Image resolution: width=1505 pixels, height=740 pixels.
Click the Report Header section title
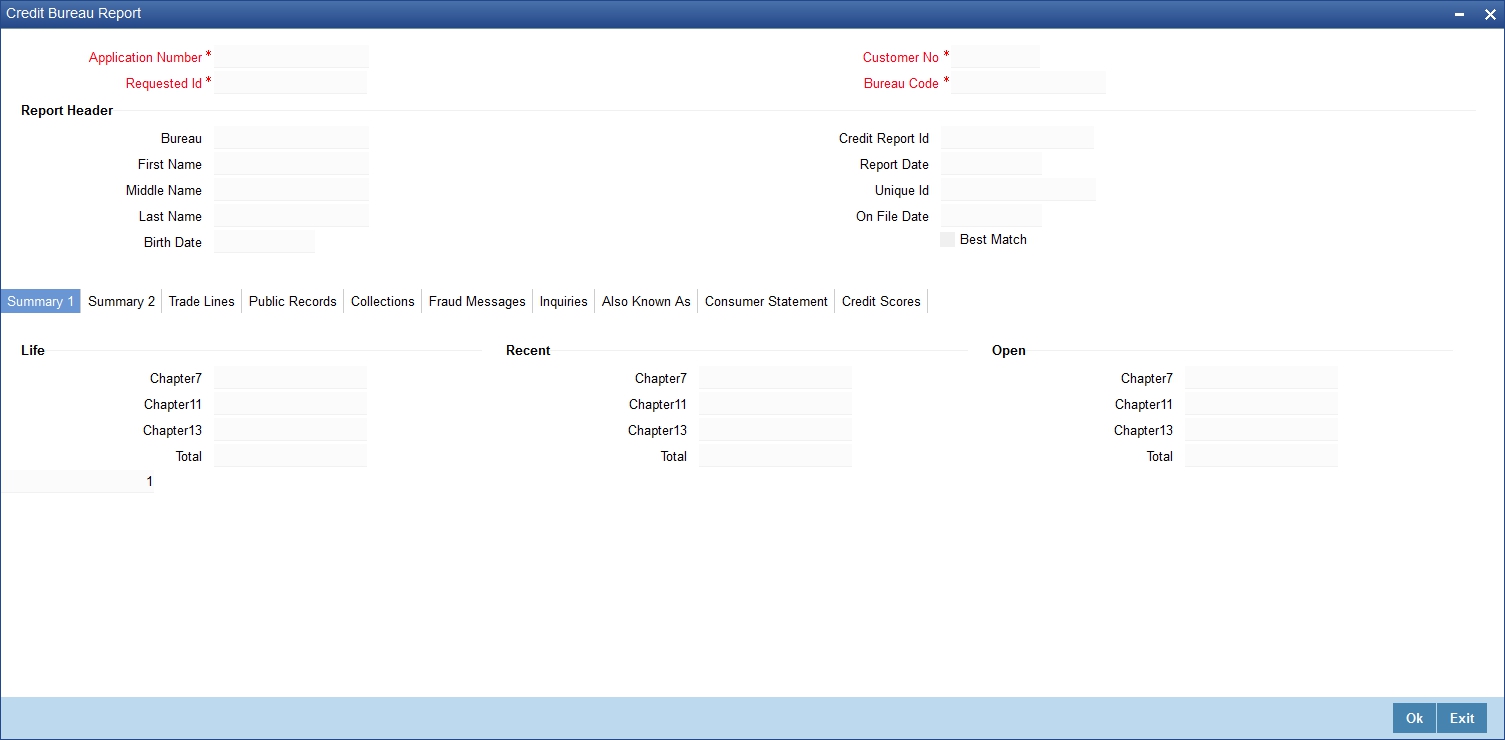point(67,111)
